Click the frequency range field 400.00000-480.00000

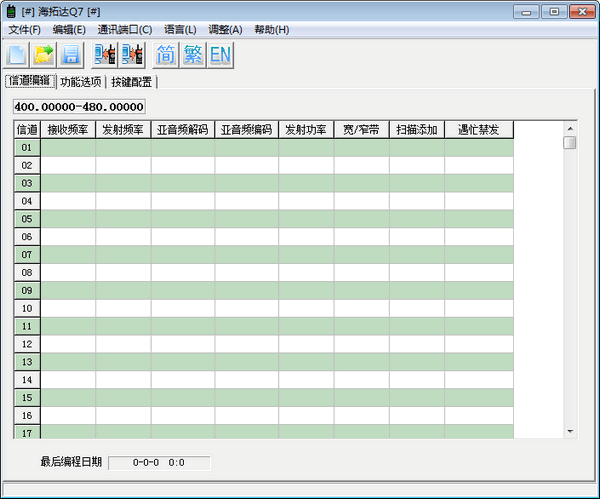point(80,106)
